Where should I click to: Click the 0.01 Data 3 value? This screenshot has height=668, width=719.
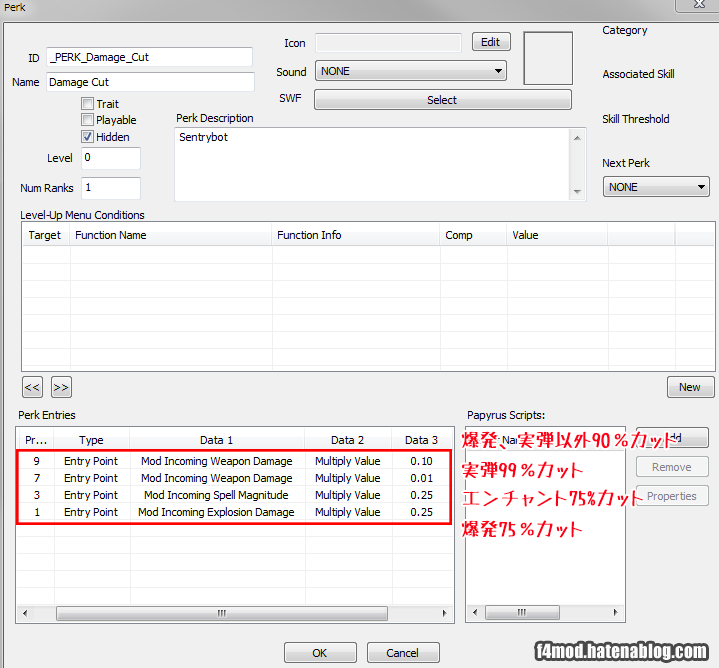(x=421, y=478)
